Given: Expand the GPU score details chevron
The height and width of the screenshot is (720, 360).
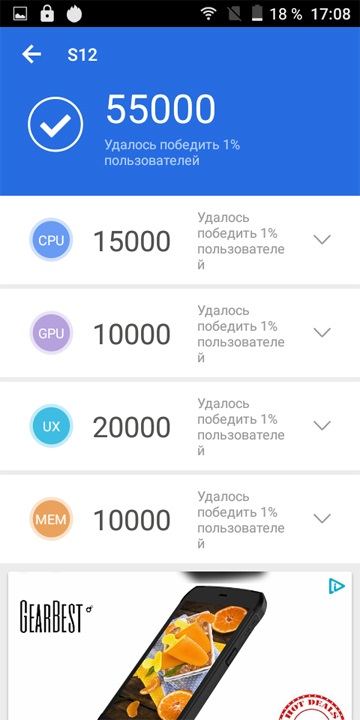Looking at the screenshot, I should [x=322, y=332].
